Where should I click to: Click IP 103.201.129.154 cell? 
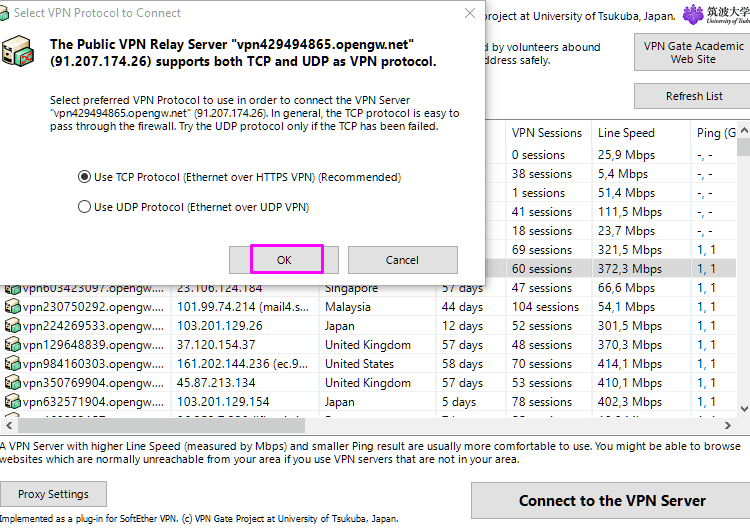pyautogui.click(x=223, y=402)
